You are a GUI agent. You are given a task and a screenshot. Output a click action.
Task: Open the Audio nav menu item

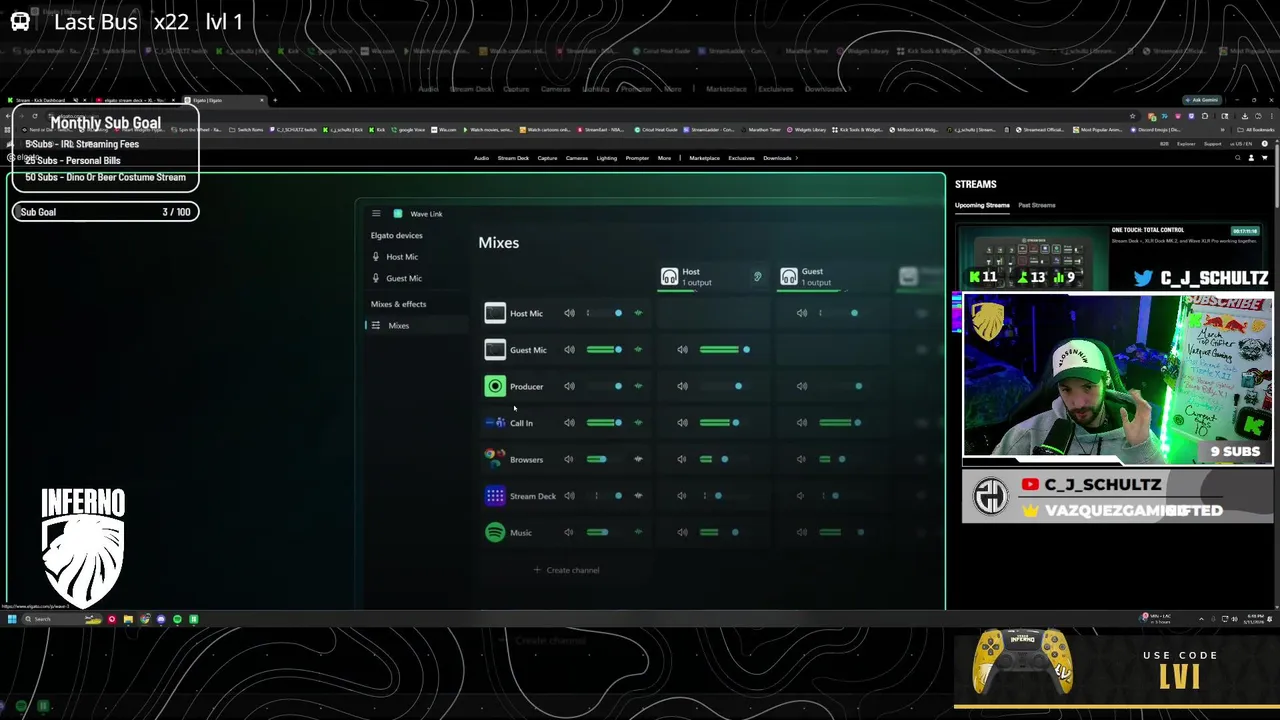(x=481, y=158)
